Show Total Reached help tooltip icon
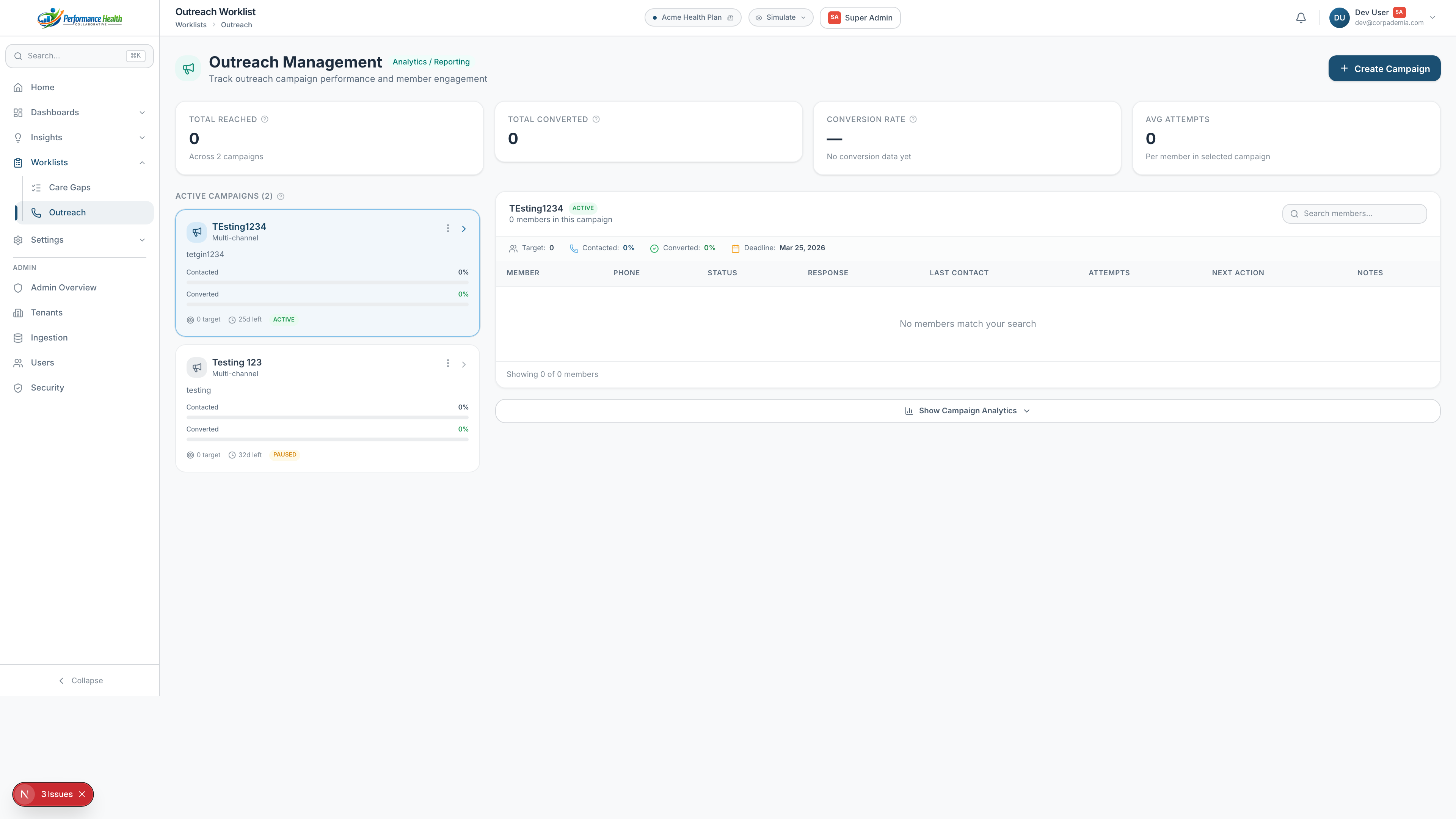1456x819 pixels. coord(265,119)
